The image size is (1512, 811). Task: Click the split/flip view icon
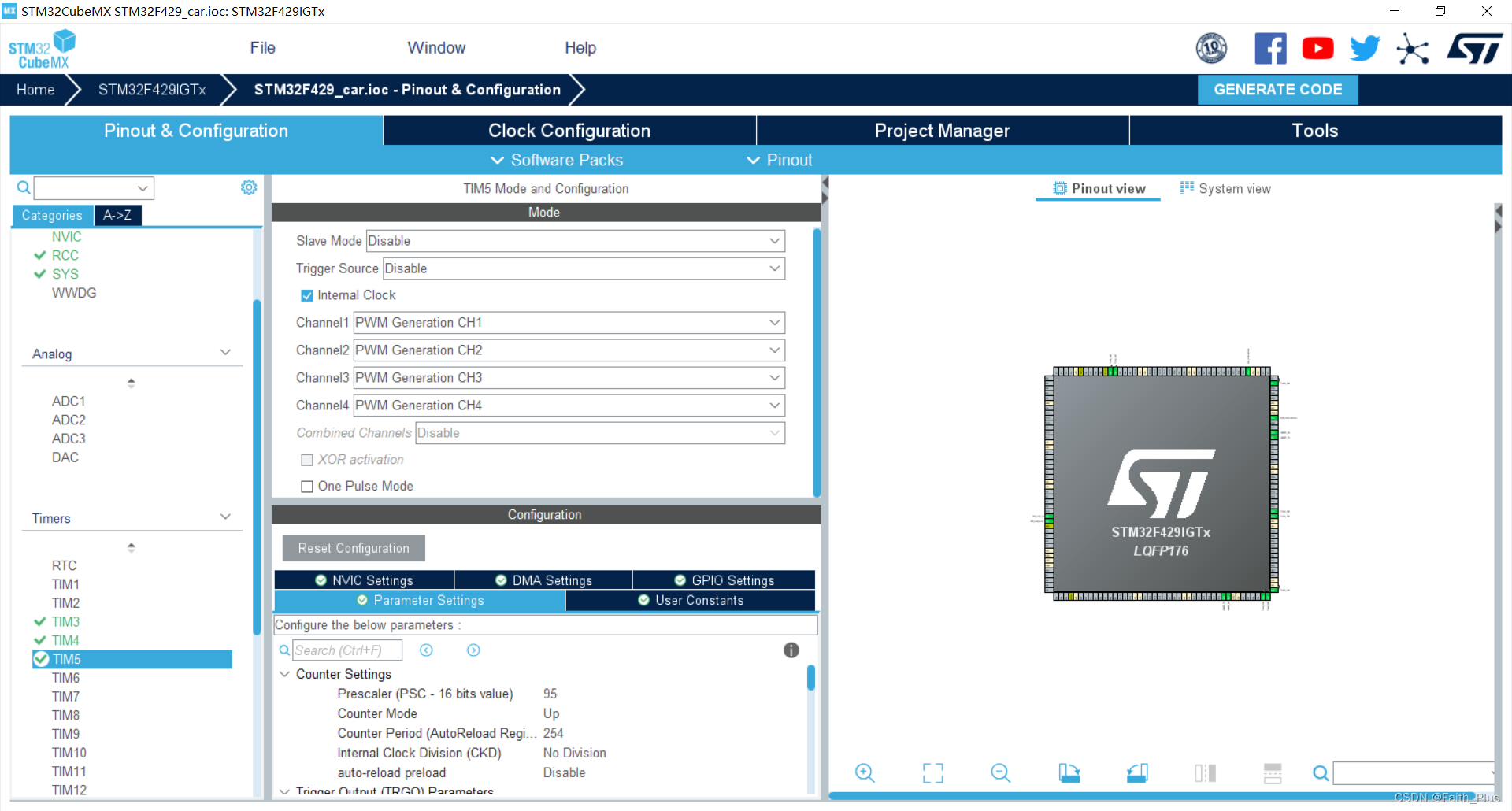[1205, 773]
